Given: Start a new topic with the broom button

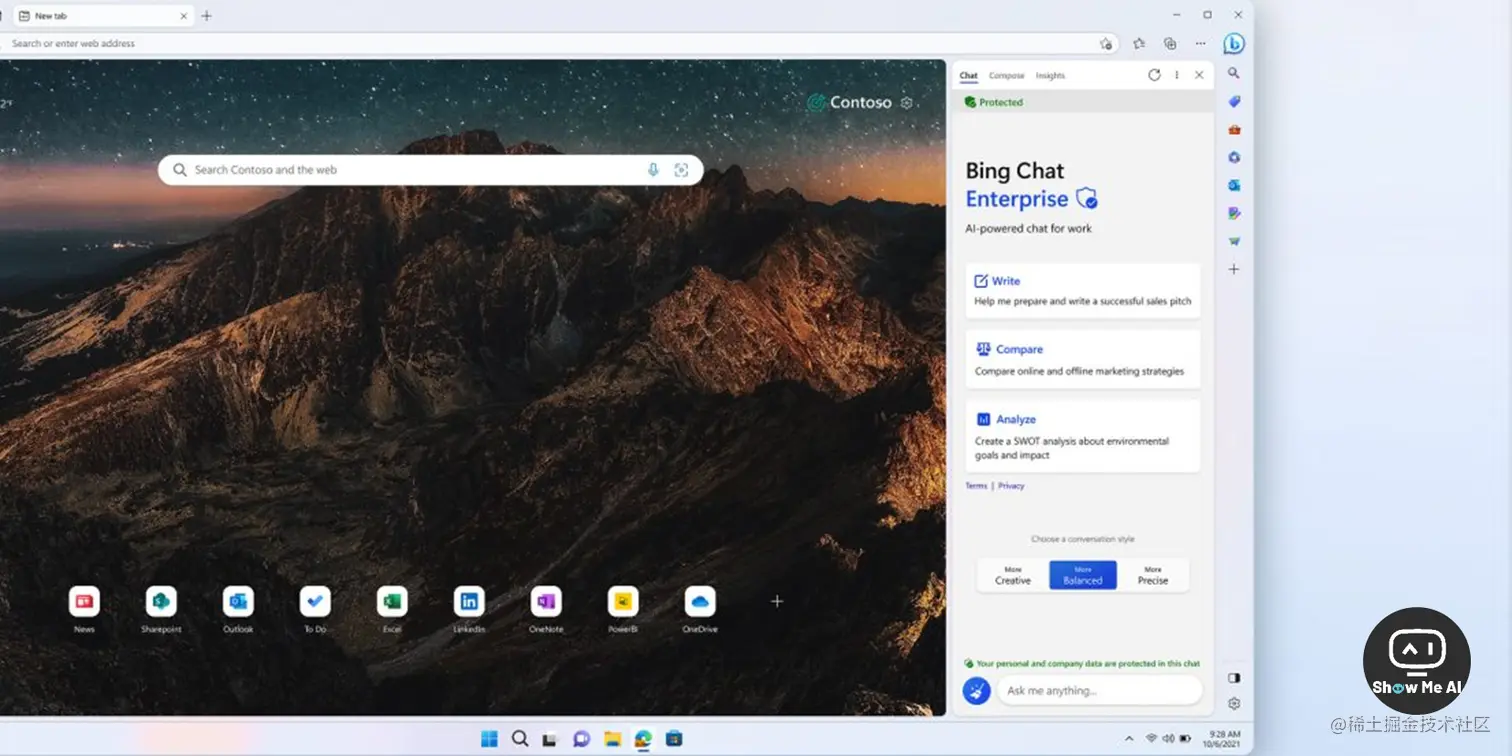Looking at the screenshot, I should (x=976, y=690).
